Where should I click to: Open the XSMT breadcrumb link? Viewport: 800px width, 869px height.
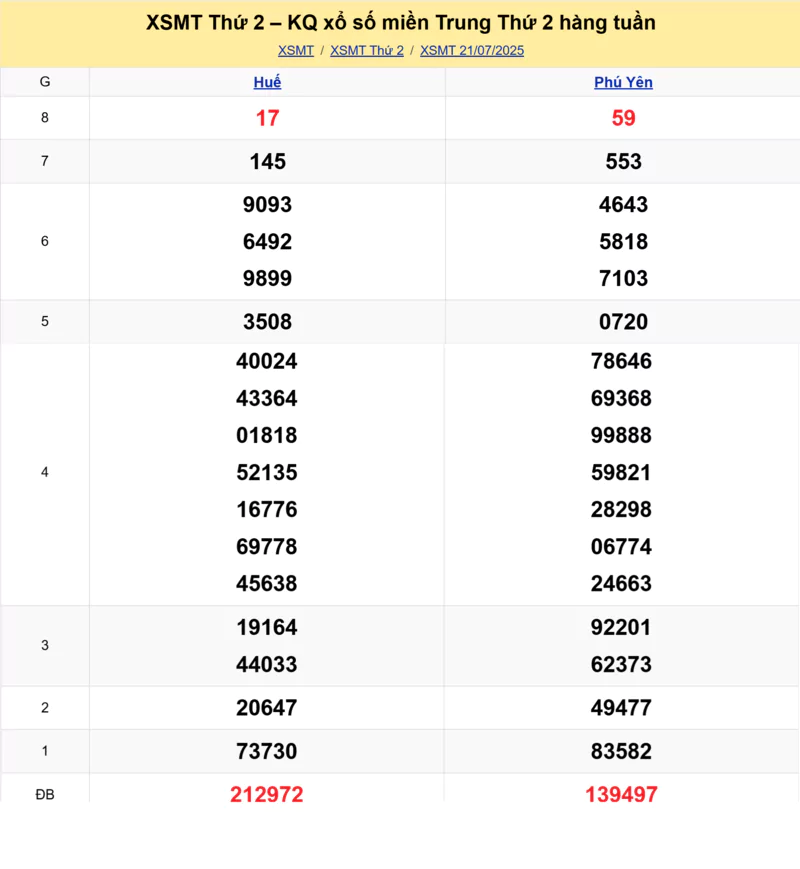(295, 50)
